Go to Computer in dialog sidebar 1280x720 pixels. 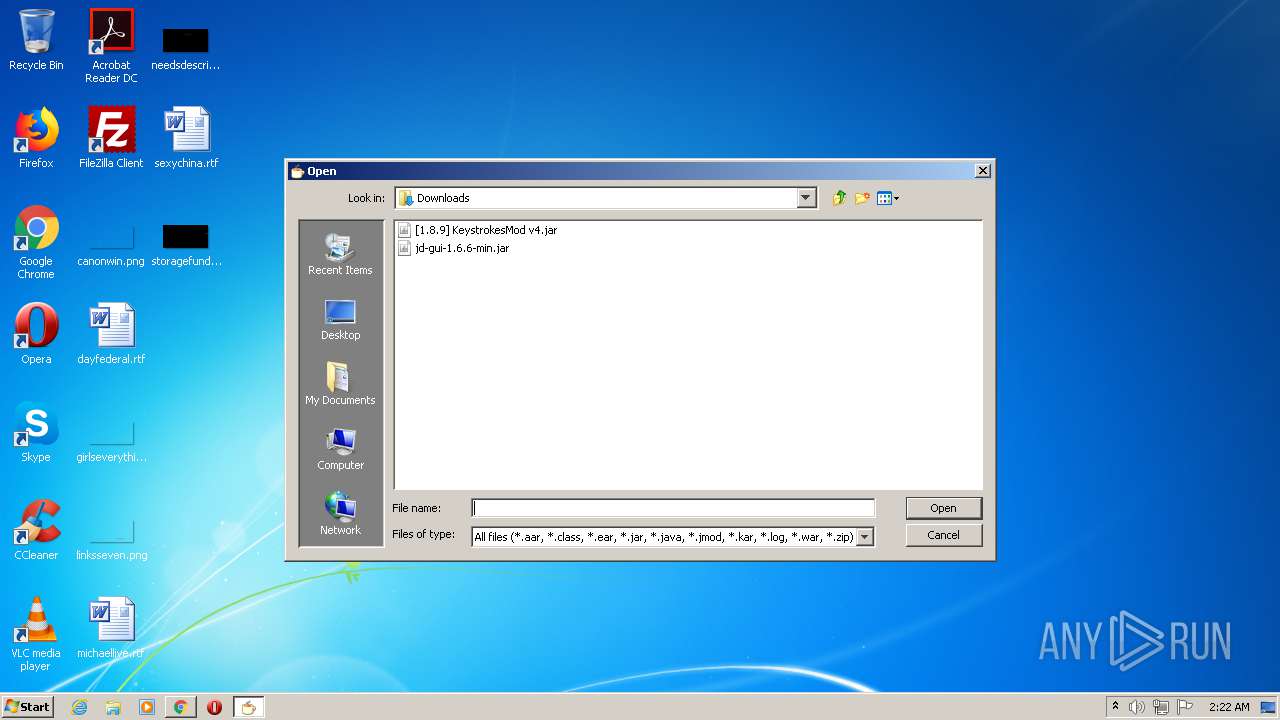coord(340,449)
